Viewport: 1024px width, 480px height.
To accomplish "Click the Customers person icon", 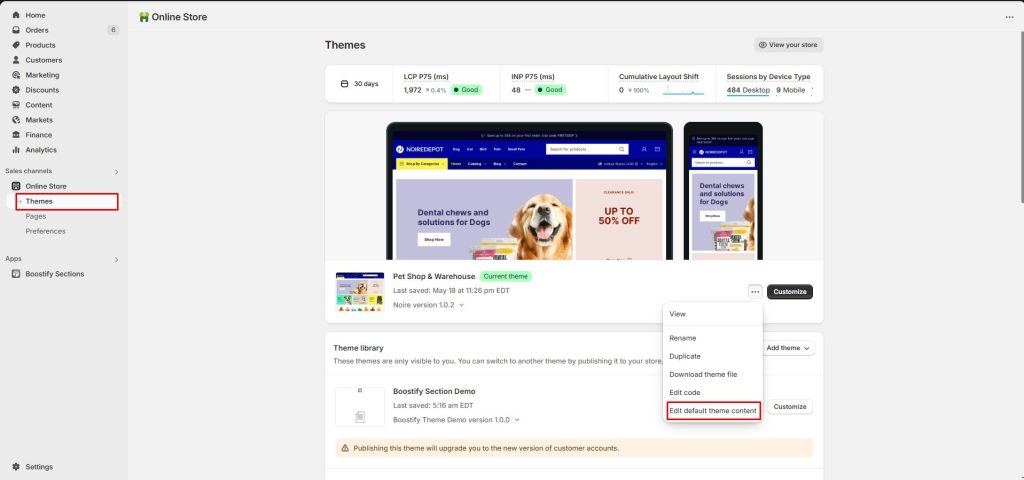I will [16, 60].
